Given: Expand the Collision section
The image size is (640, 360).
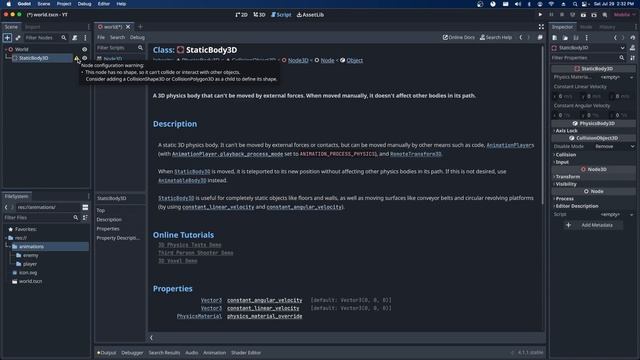Looking at the screenshot, I should click(x=565, y=155).
